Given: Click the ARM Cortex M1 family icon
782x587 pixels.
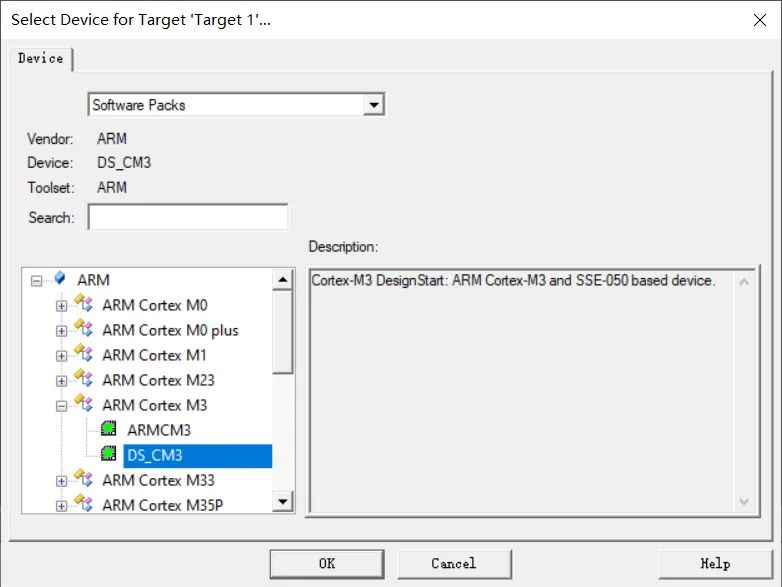Looking at the screenshot, I should tap(83, 353).
